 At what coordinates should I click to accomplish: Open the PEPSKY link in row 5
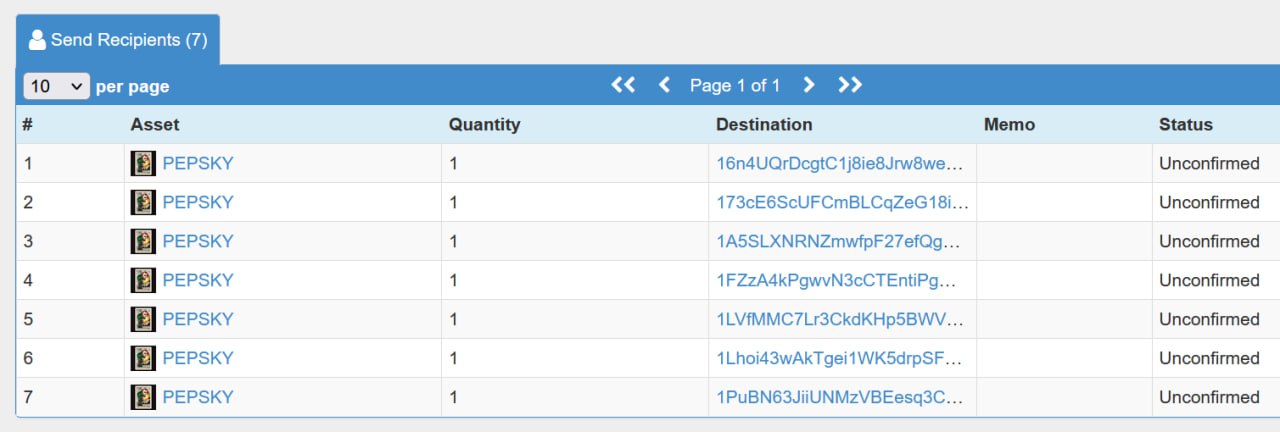[x=198, y=319]
